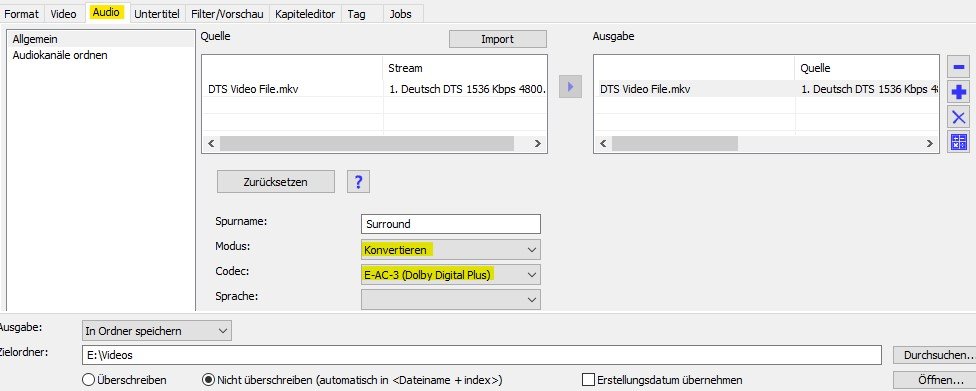Click source cell 1. Deutsch DTS in Ausgabe
The image size is (976, 391).
867,89
